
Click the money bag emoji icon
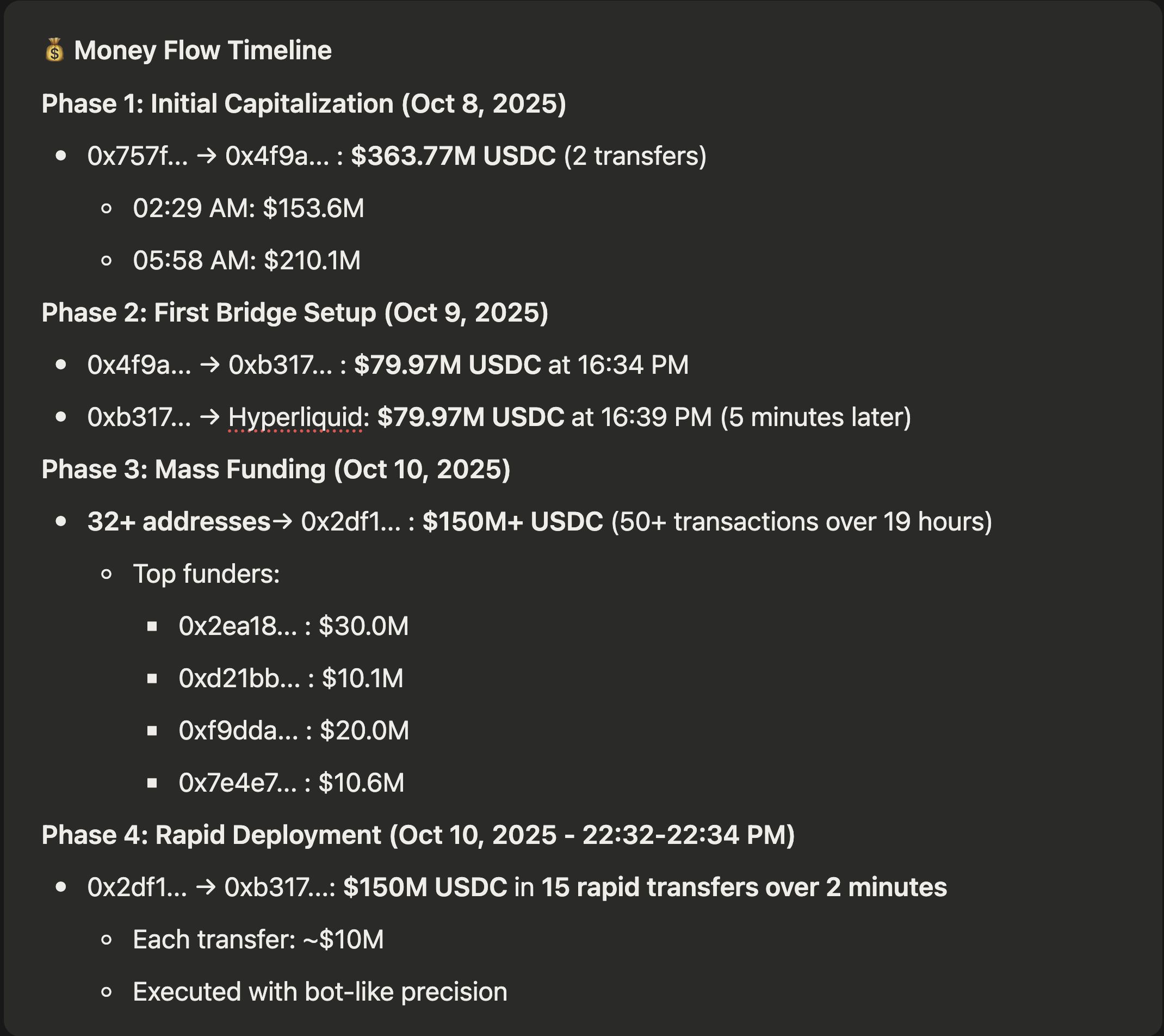point(54,51)
